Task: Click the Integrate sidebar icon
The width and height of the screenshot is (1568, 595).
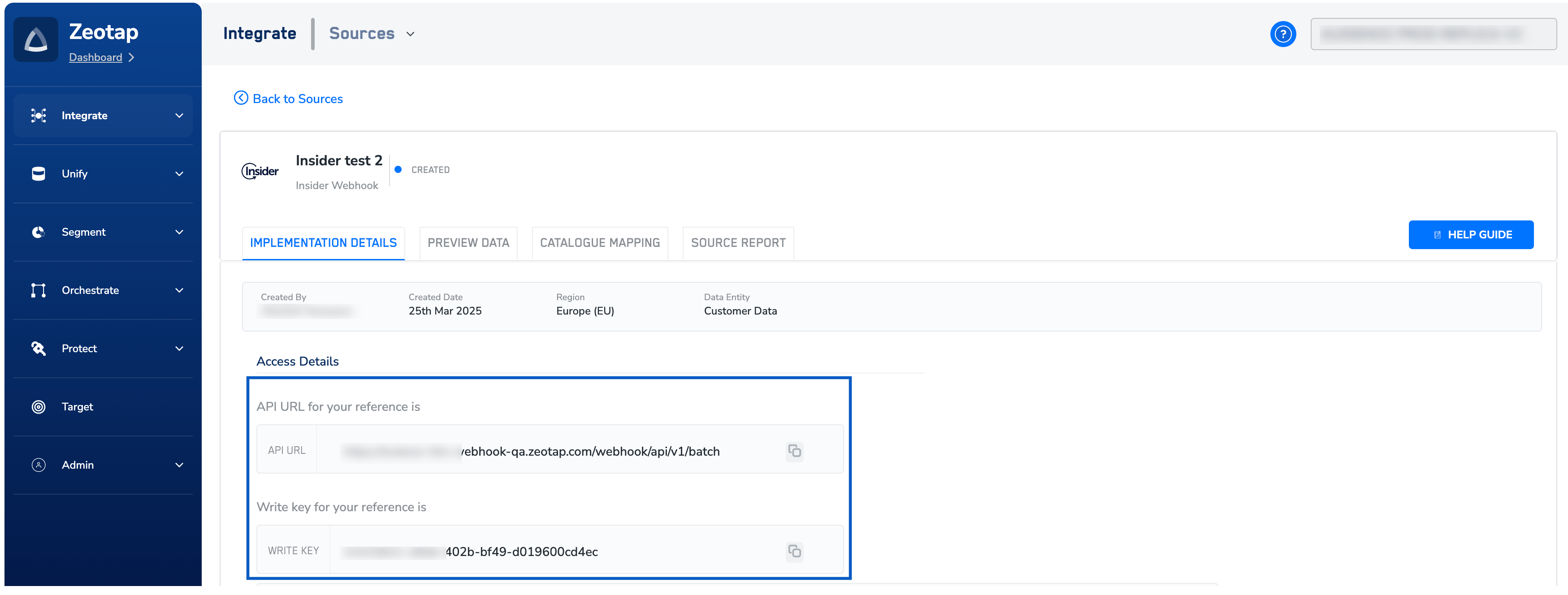Action: coord(39,116)
